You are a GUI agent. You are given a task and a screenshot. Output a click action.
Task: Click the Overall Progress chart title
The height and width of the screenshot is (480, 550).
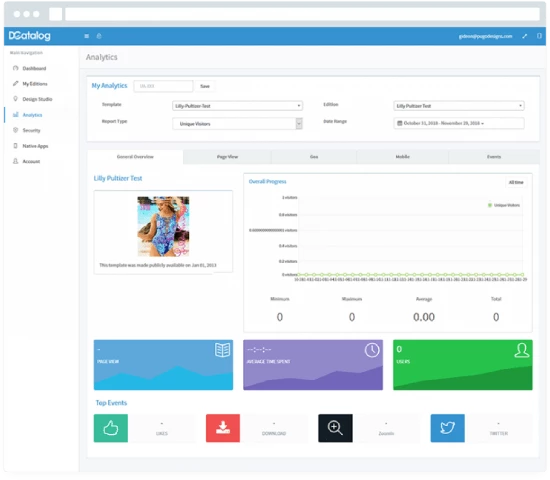[x=268, y=181]
